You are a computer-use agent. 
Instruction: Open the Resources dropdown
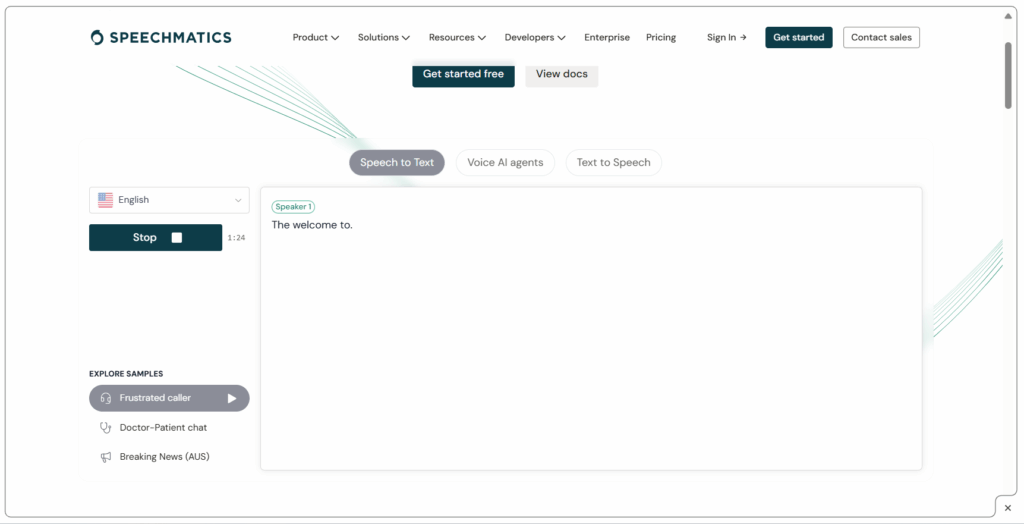tap(457, 37)
